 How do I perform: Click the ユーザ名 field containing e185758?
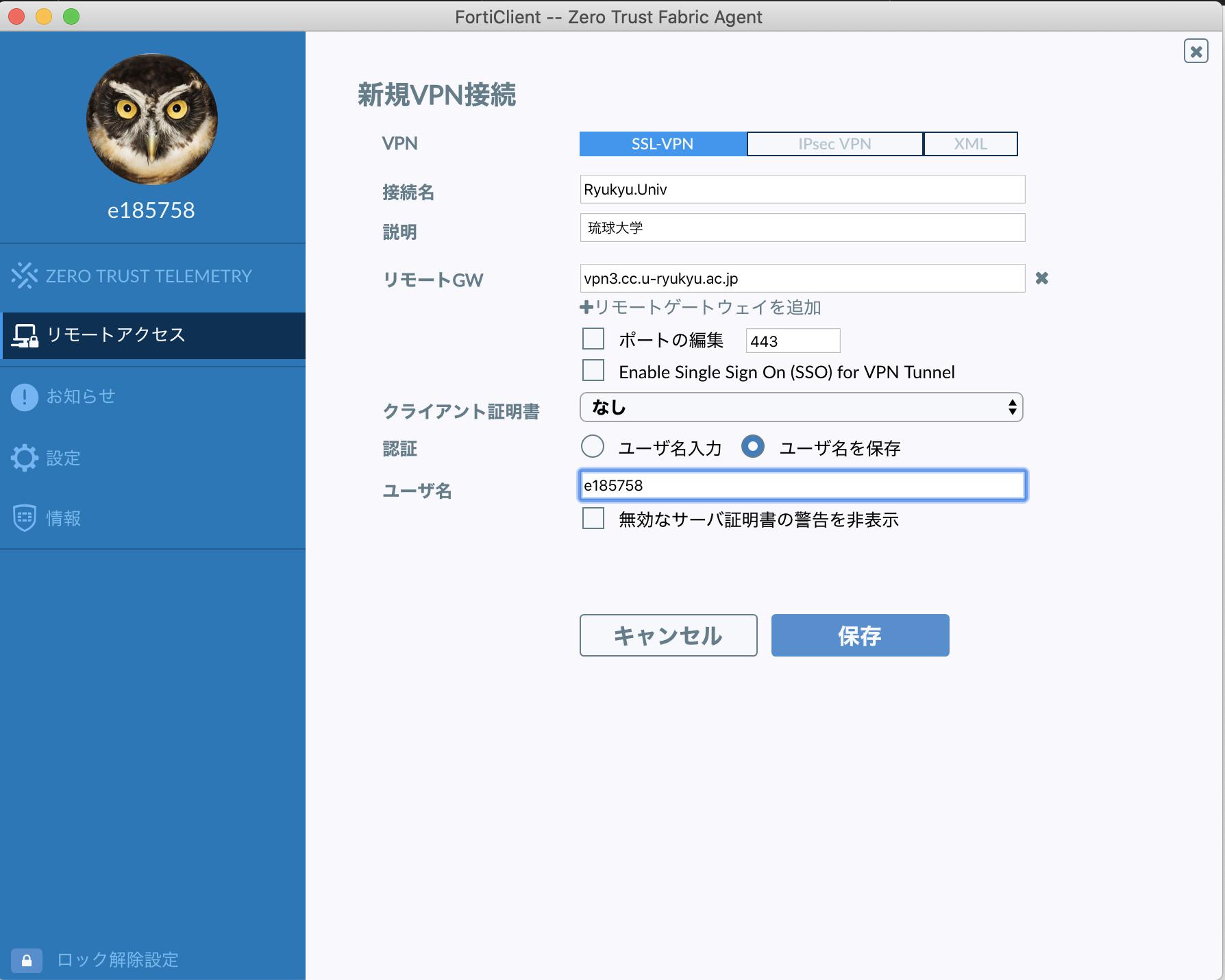tap(802, 485)
